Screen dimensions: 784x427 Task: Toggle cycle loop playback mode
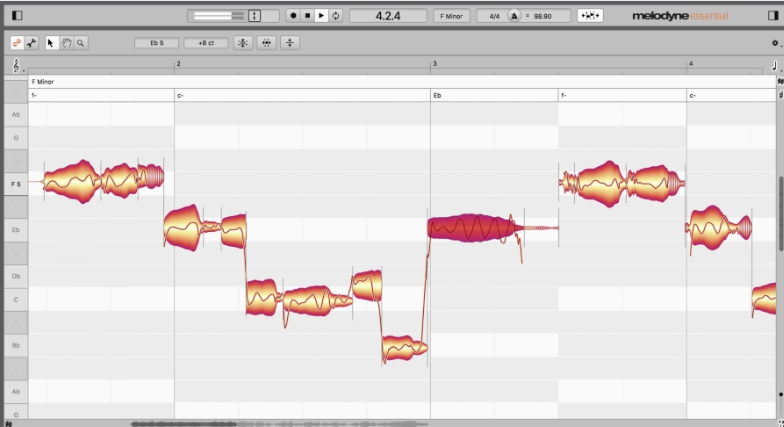click(x=335, y=16)
